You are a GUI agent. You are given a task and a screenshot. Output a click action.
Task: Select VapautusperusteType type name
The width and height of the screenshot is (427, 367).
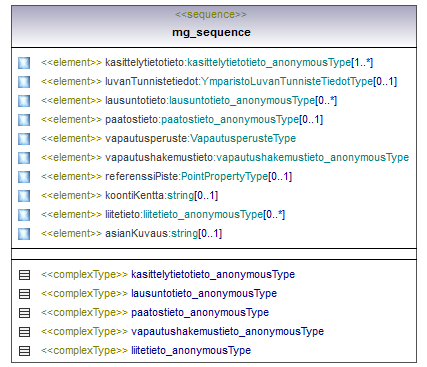coord(243,138)
